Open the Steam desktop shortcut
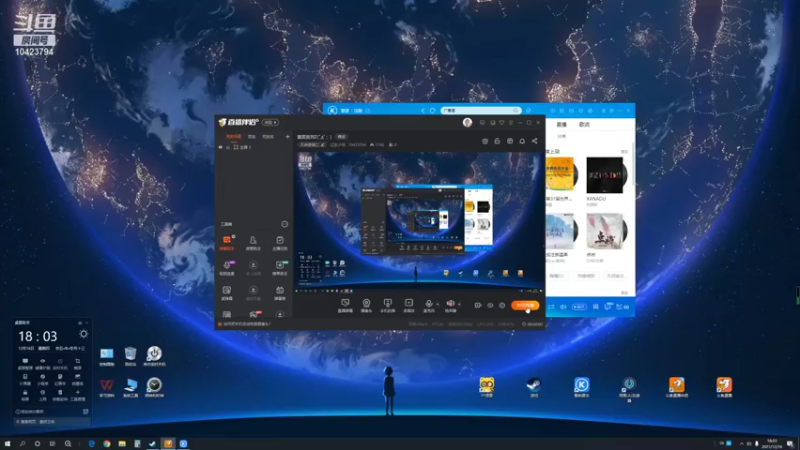The height and width of the screenshot is (450, 800). click(534, 387)
